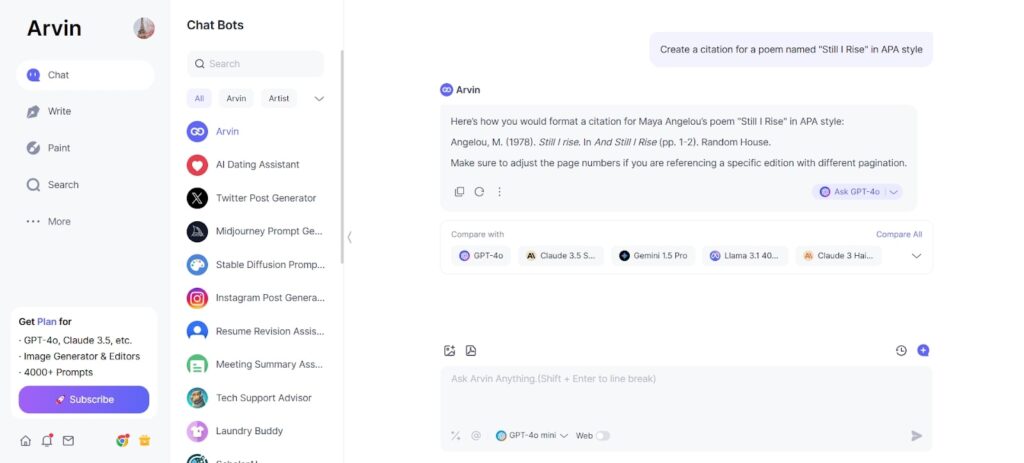This screenshot has width=1024, height=463.
Task: Open chat history clock icon
Action: [x=901, y=351]
